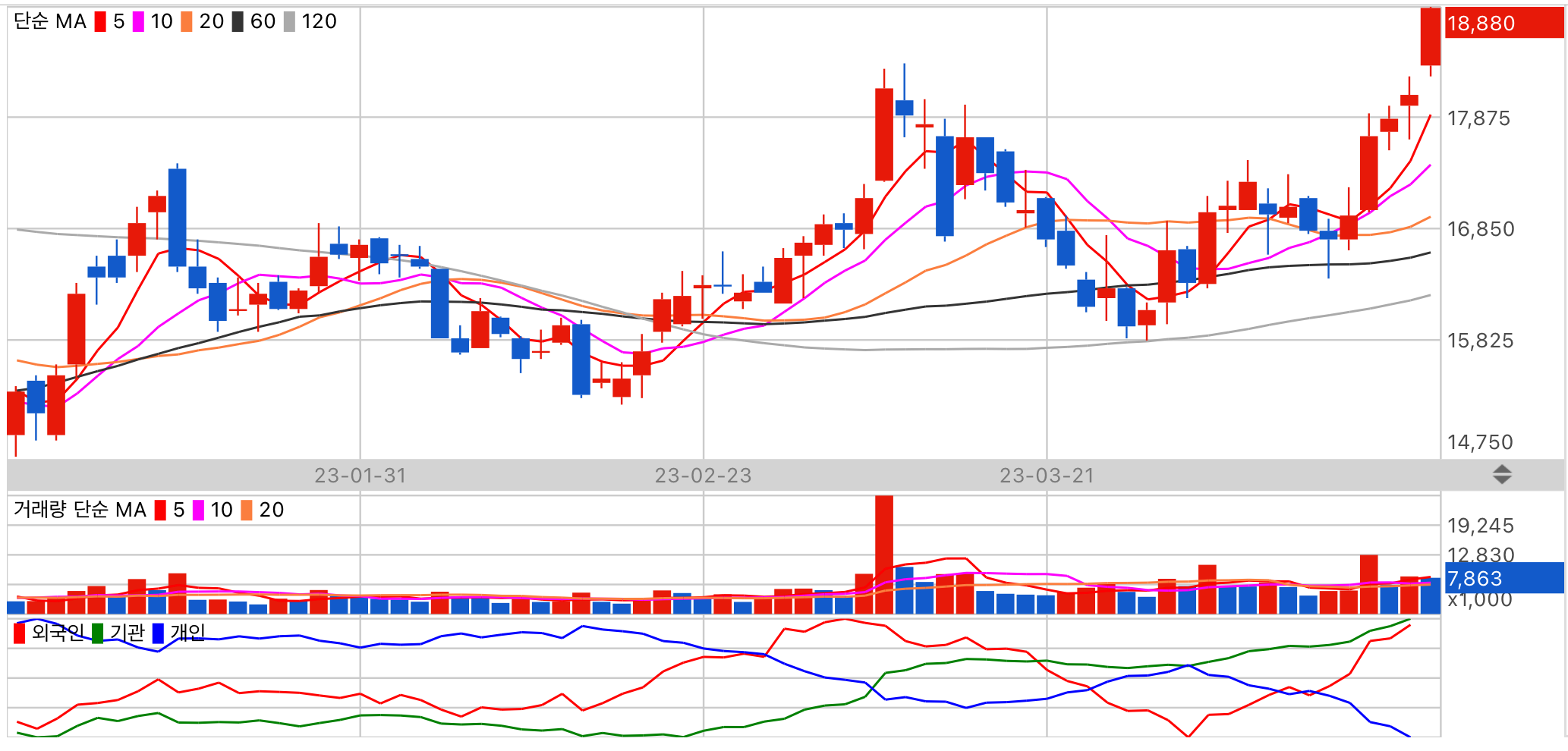Click the current price tag 18,880
The height and width of the screenshot is (751, 1568).
tap(1504, 24)
